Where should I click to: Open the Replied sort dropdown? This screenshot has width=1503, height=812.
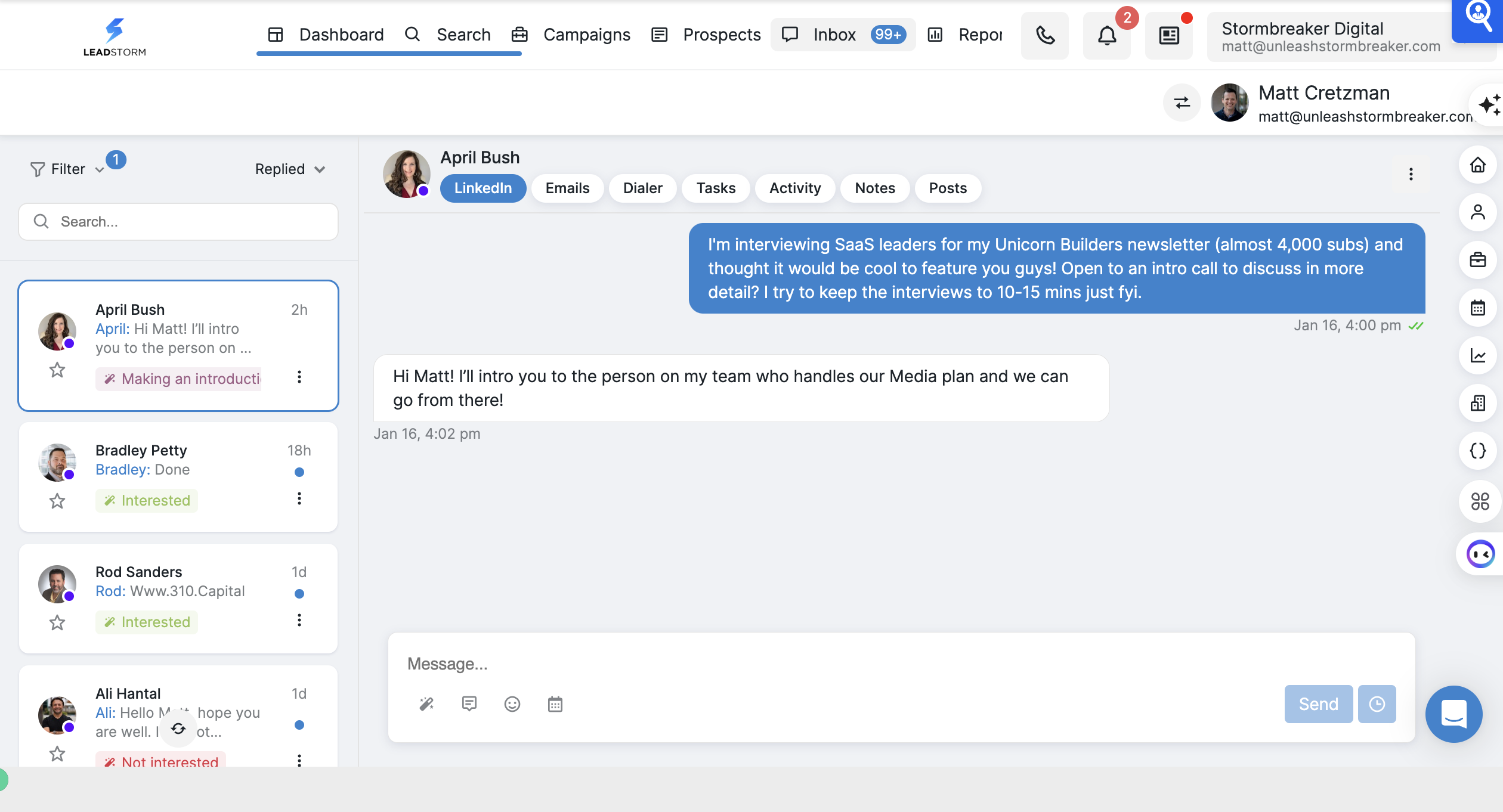[x=290, y=169]
